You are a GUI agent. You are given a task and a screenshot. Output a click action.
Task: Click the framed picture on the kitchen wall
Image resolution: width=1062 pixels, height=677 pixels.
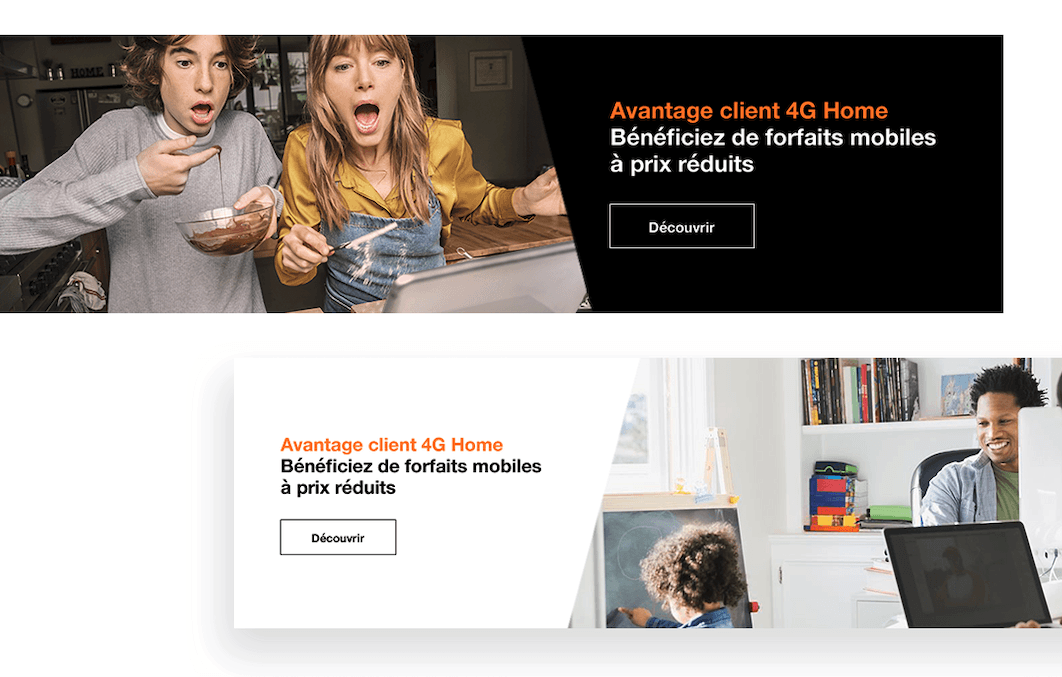point(490,70)
